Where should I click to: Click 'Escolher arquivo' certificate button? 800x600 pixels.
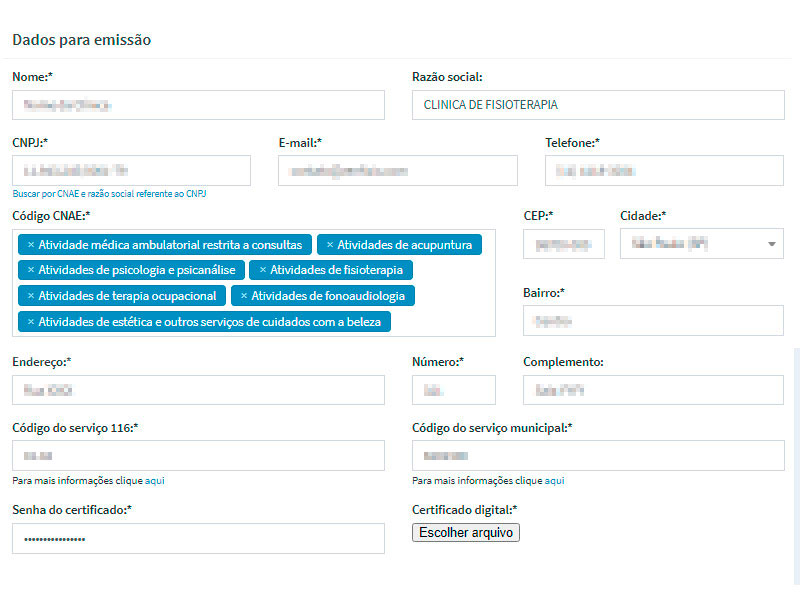point(466,533)
